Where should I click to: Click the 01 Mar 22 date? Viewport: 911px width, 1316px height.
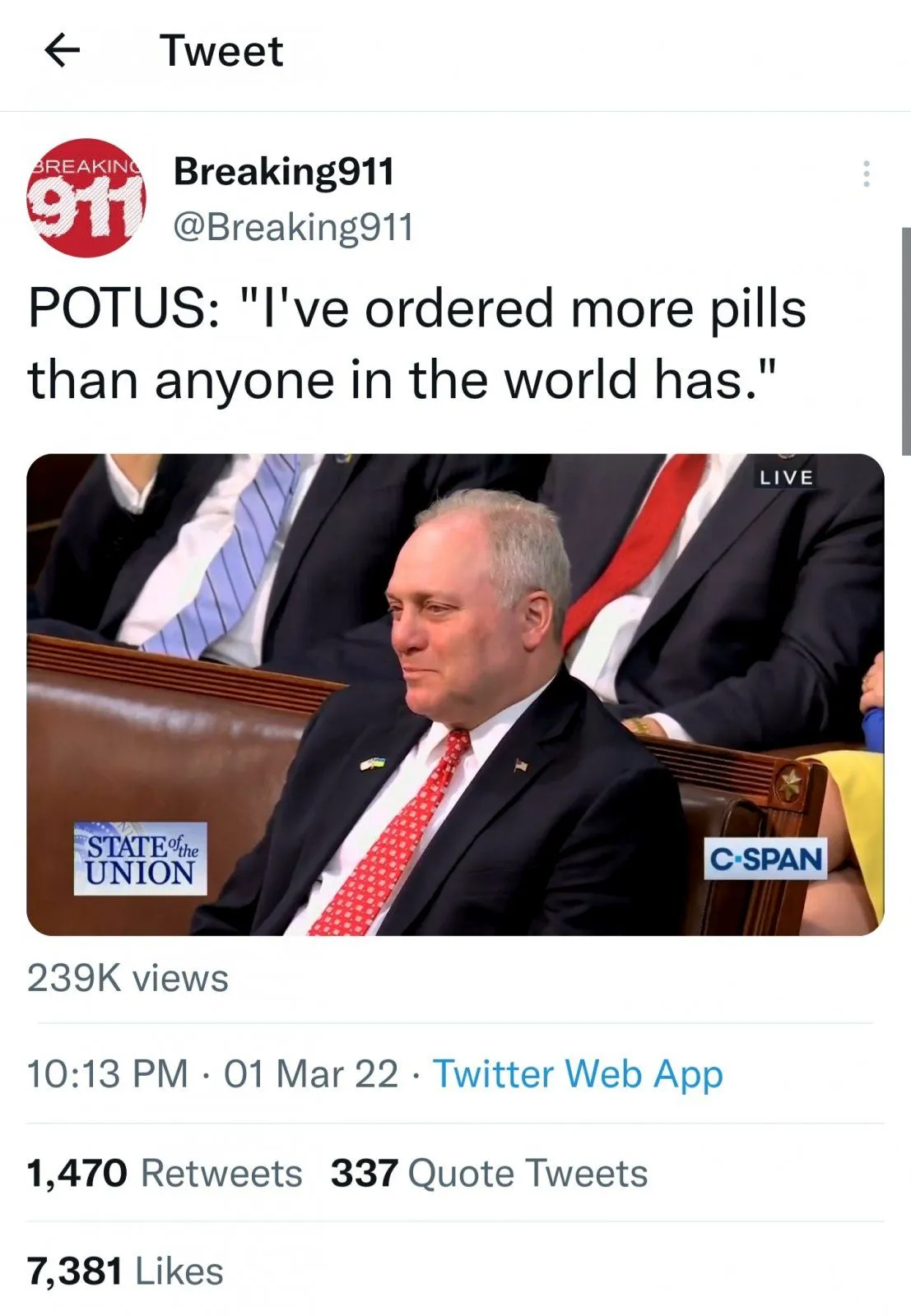pyautogui.click(x=311, y=1074)
